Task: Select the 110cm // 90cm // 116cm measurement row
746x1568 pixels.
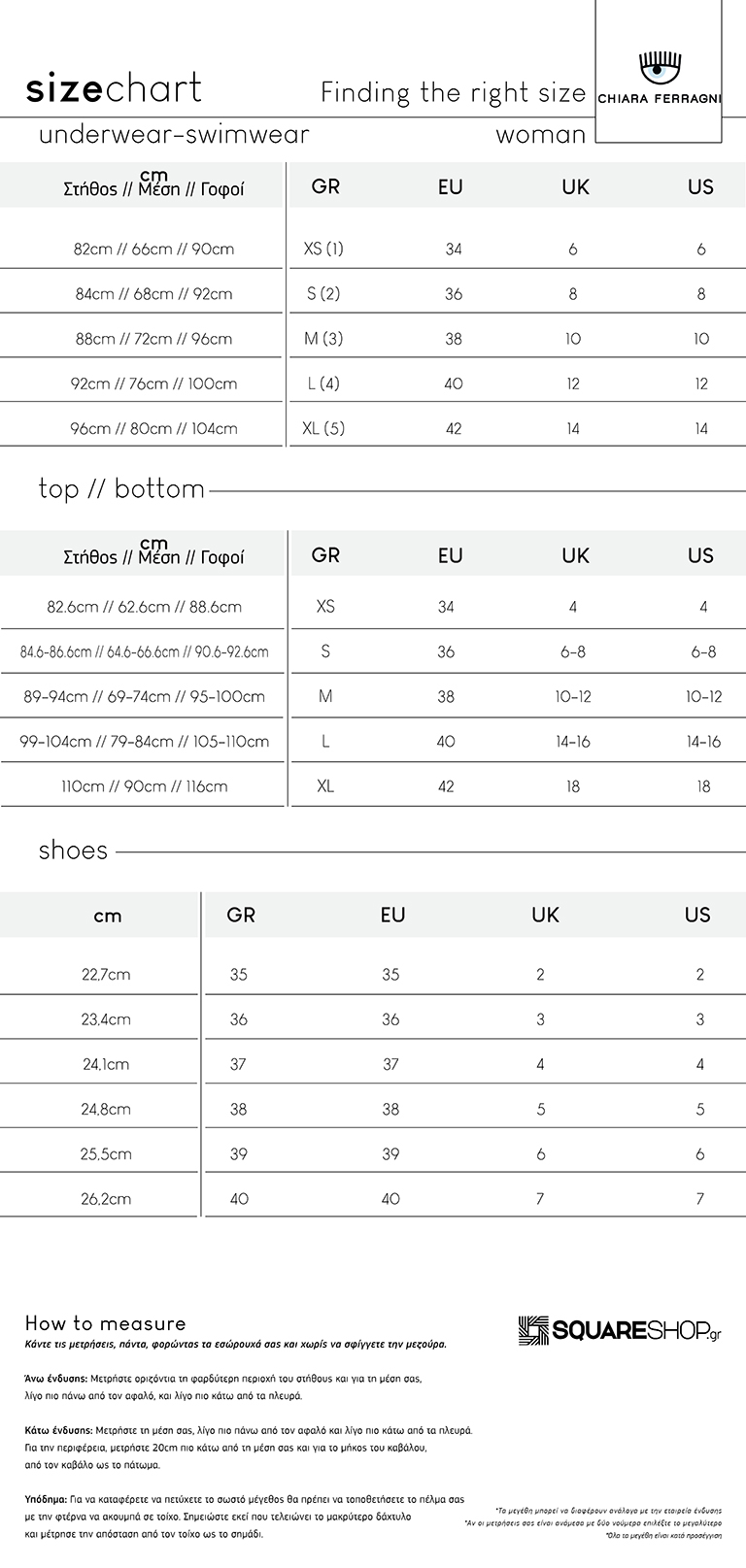Action: point(373,786)
